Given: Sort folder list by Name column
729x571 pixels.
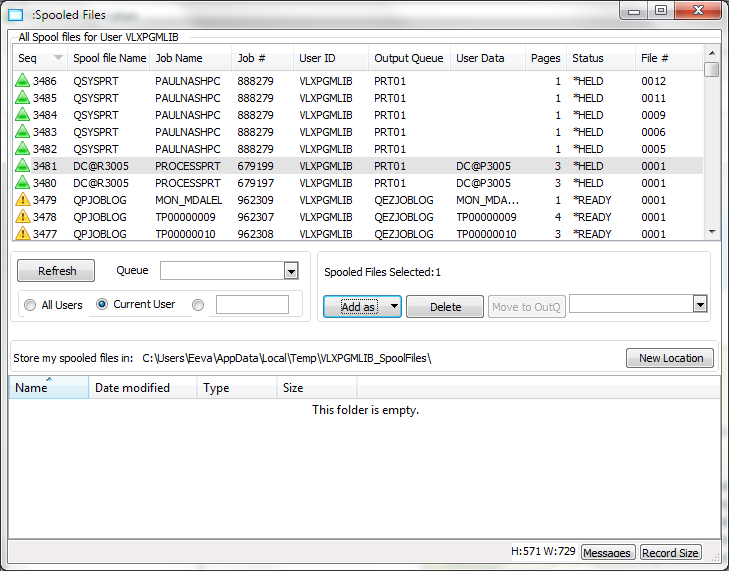Looking at the screenshot, I should [x=49, y=387].
